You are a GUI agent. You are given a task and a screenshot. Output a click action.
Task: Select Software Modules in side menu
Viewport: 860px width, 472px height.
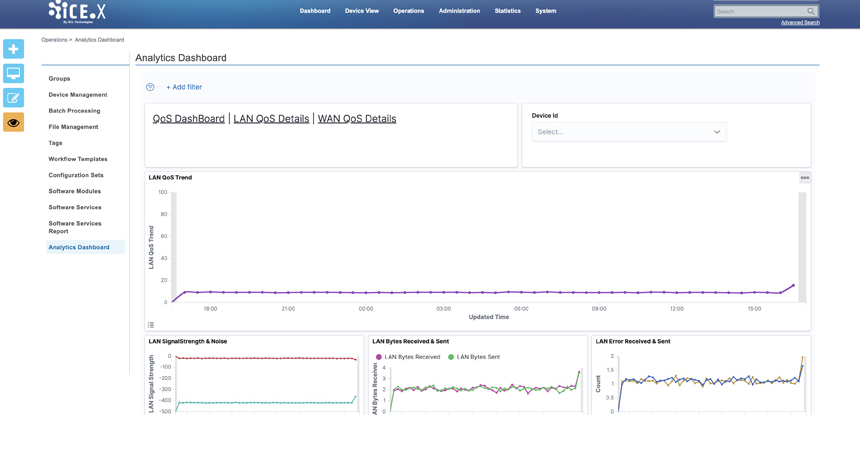point(75,191)
